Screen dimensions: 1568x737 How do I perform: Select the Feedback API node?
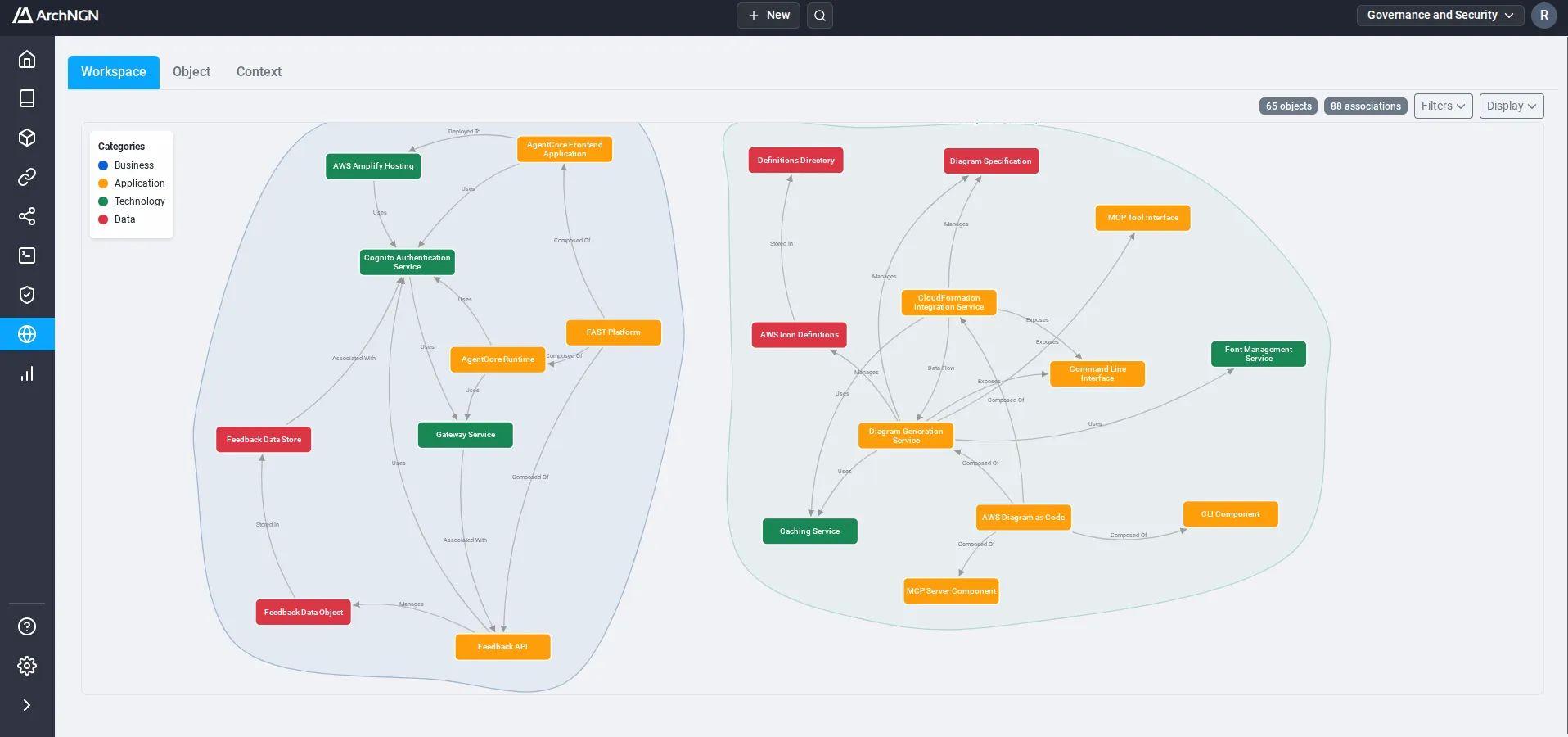[x=502, y=647]
